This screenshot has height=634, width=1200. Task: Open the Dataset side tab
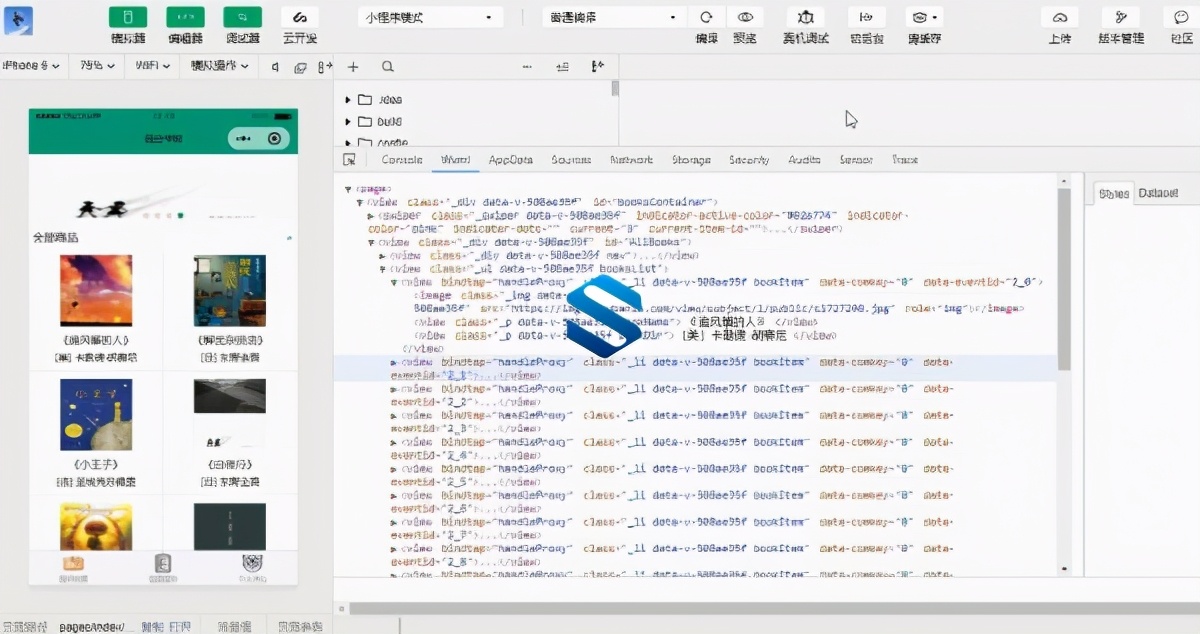coord(1158,193)
